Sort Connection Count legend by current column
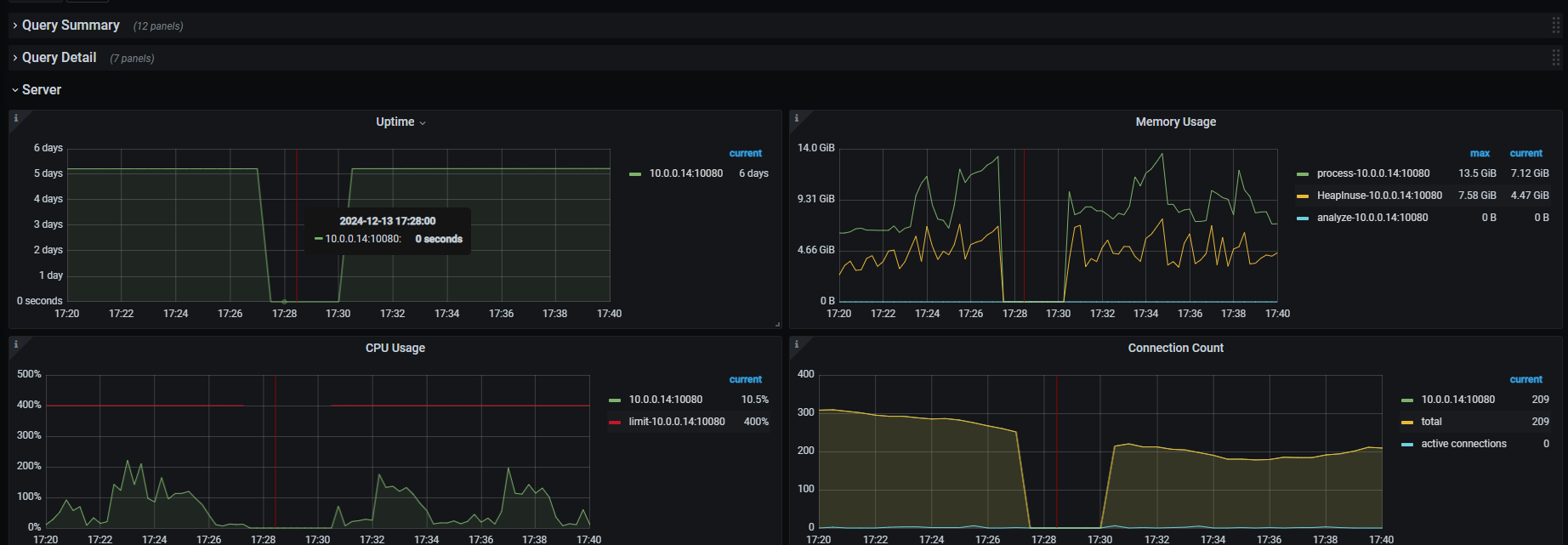The width and height of the screenshot is (1568, 545). pyautogui.click(x=1525, y=380)
